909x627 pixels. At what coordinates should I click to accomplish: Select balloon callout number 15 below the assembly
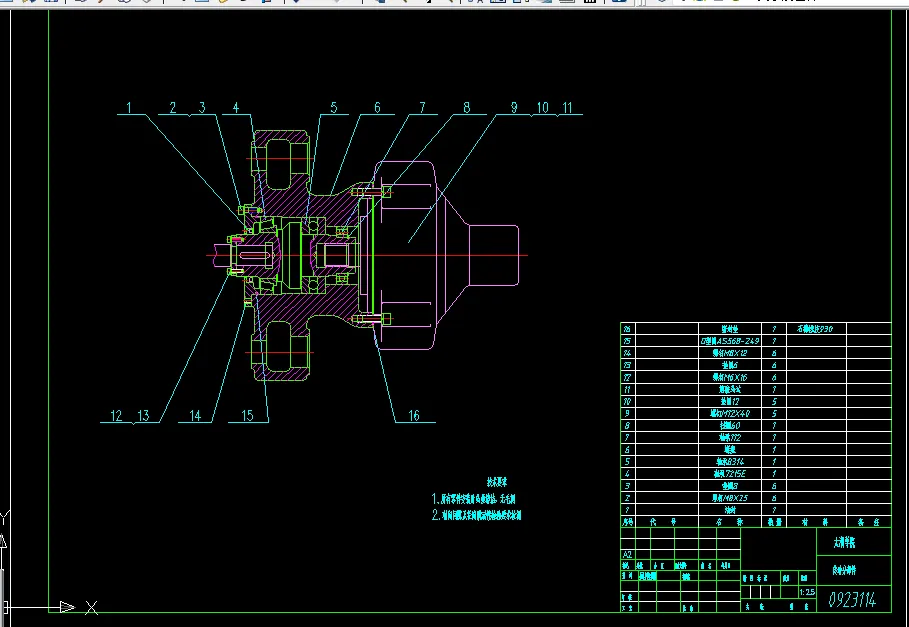pyautogui.click(x=248, y=415)
